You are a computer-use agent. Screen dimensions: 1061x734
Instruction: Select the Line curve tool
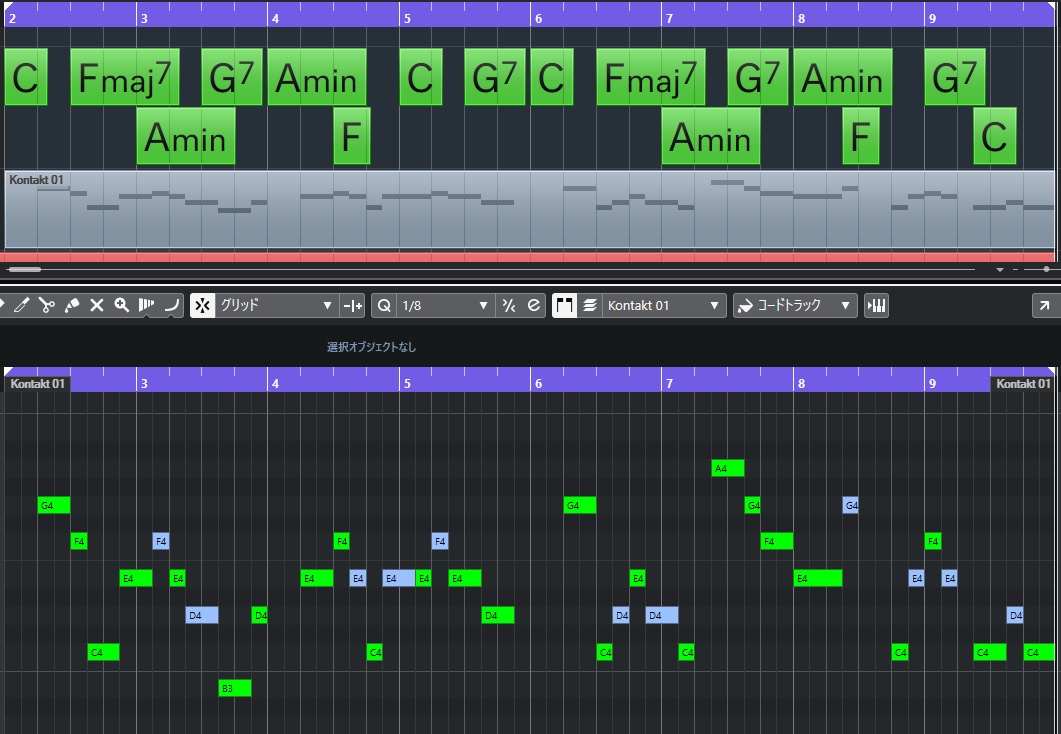(x=172, y=305)
